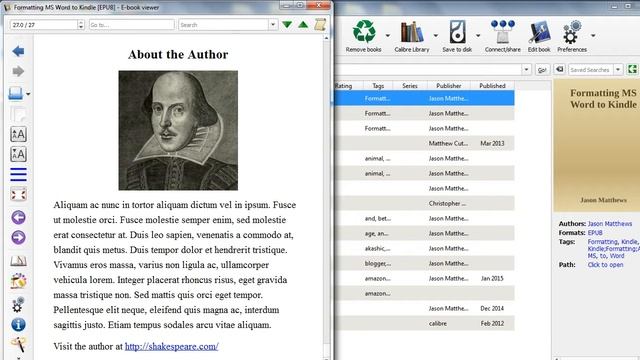Viewport: 640px width, 360px height.
Task: Click the book cover in details panel
Action: pos(596,145)
